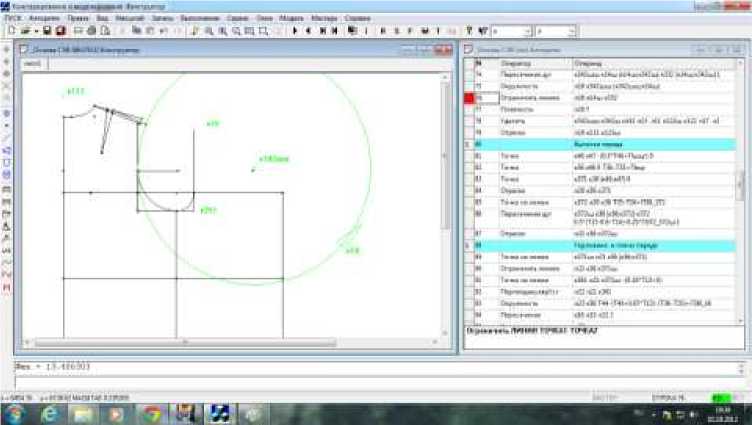The width and height of the screenshot is (752, 425).
Task: Open the Вид menu
Action: 102,18
